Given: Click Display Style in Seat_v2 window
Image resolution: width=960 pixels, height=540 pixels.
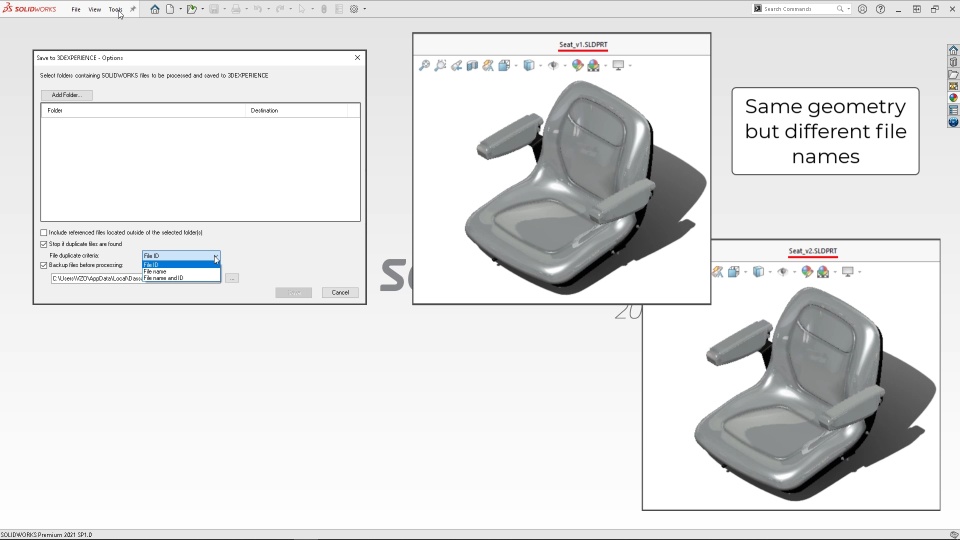Looking at the screenshot, I should click(x=759, y=271).
